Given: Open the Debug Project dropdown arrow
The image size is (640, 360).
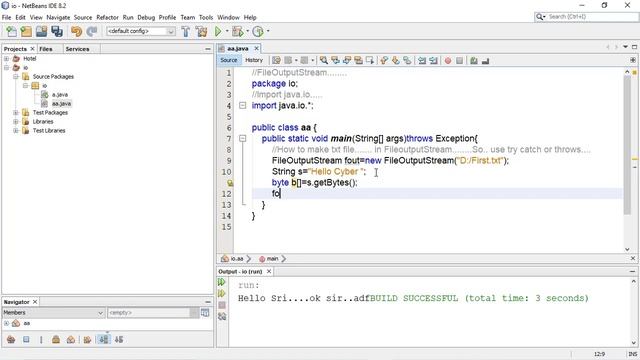Looking at the screenshot, I should (x=247, y=31).
